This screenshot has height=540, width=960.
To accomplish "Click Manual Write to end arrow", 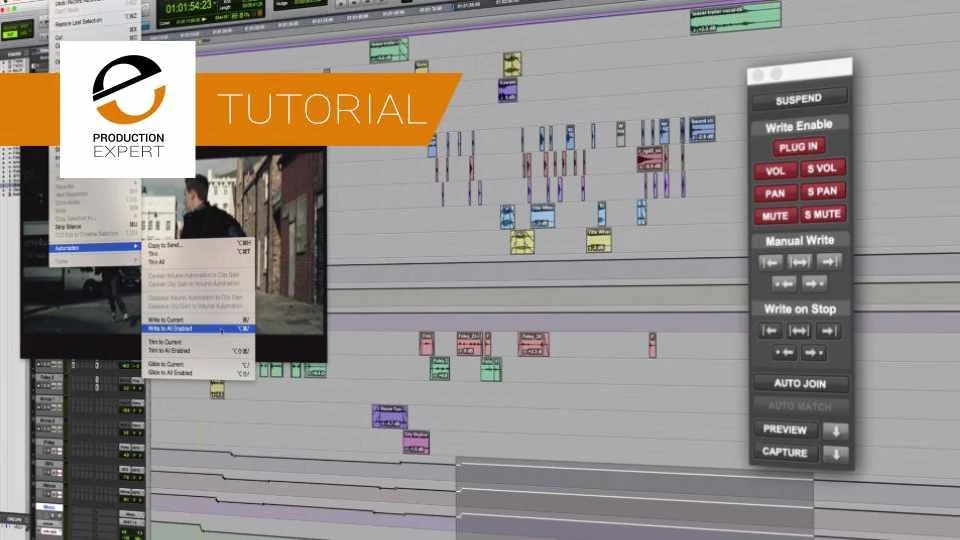I will [828, 261].
